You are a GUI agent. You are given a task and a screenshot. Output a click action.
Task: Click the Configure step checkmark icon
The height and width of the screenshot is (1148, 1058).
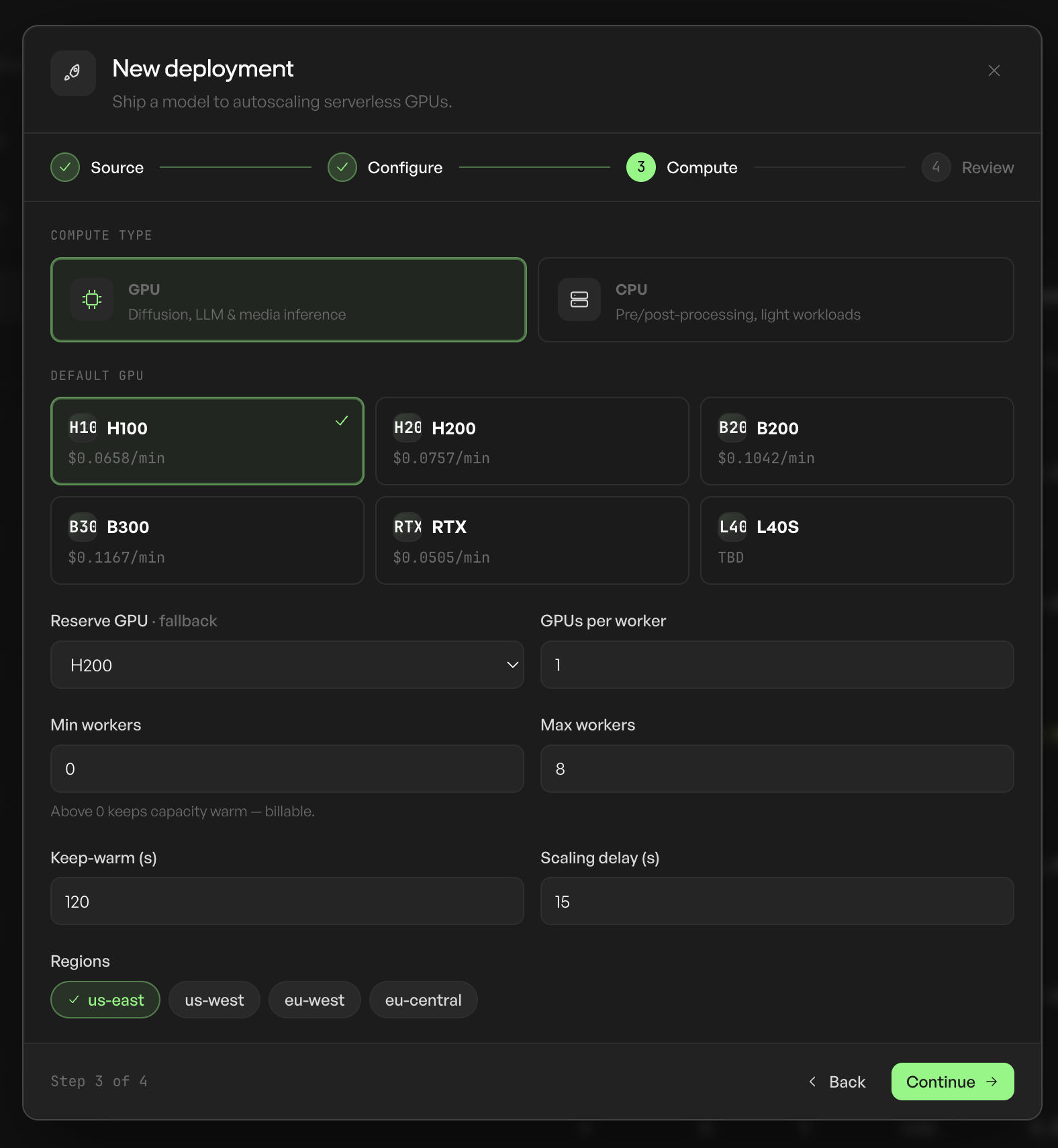[342, 167]
